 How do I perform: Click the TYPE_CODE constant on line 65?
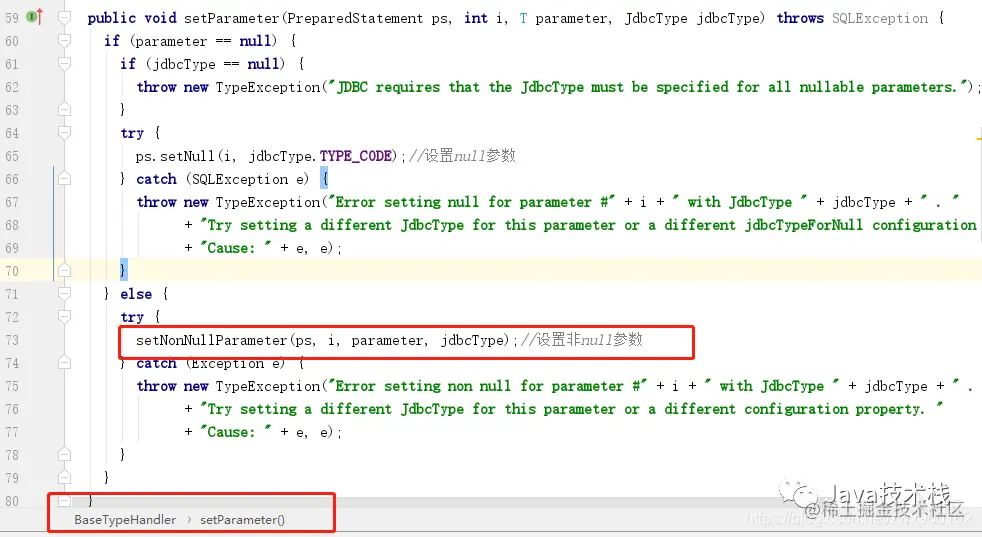(356, 155)
